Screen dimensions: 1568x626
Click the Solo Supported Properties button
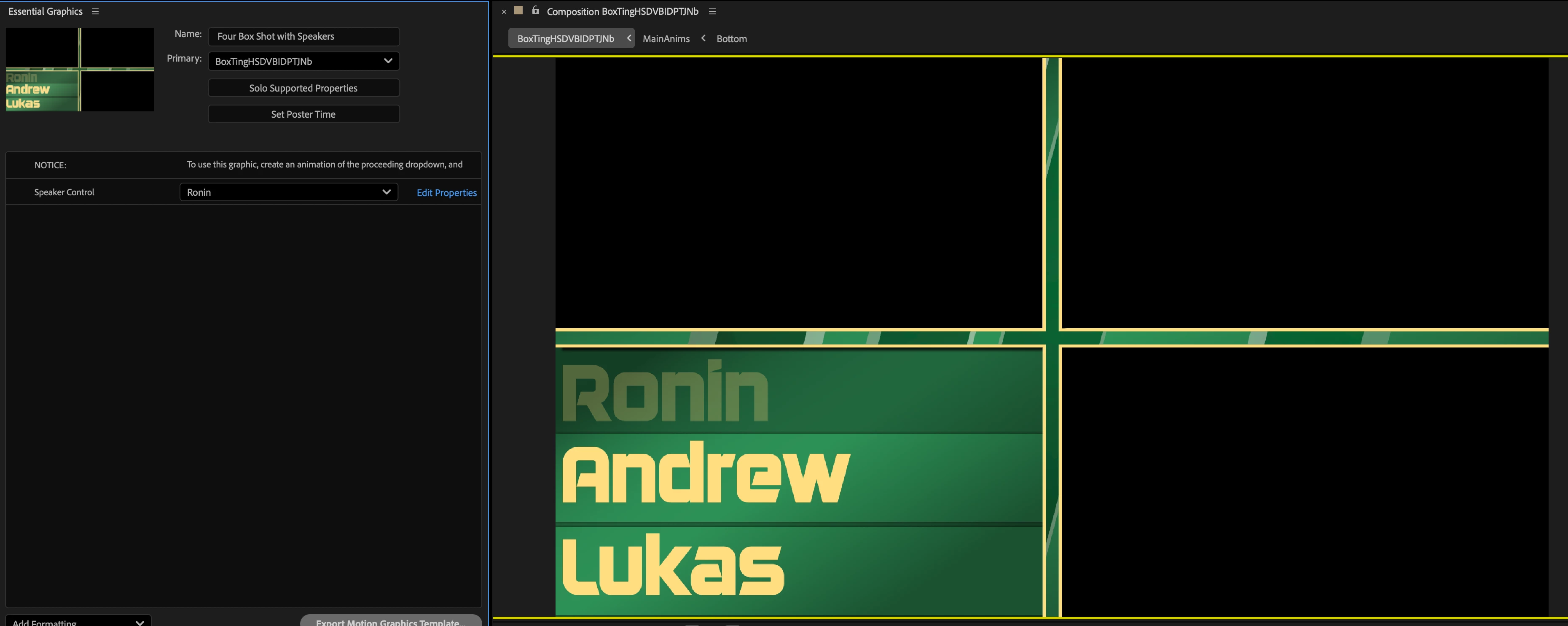click(x=303, y=88)
